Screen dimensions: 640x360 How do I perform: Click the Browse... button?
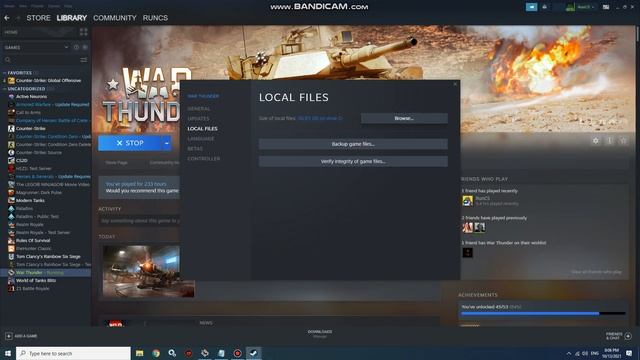[x=404, y=118]
